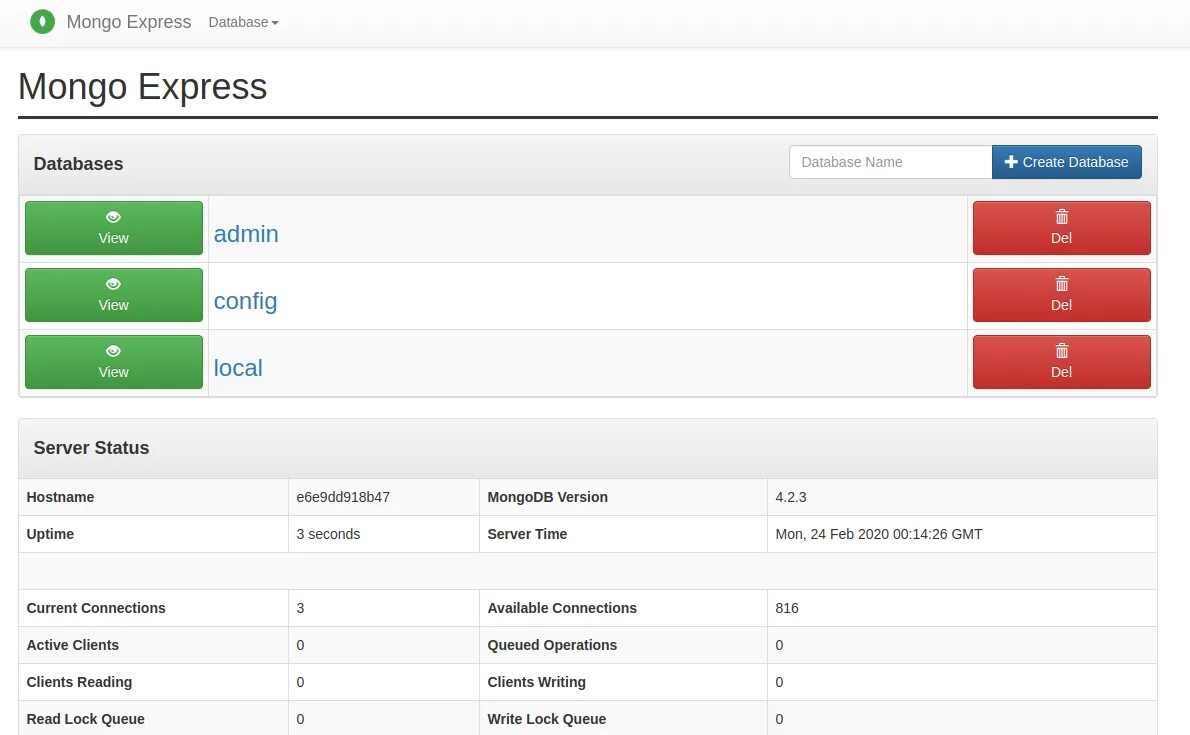This screenshot has height=735, width=1190.
Task: Delete the config database
Action: point(1062,295)
